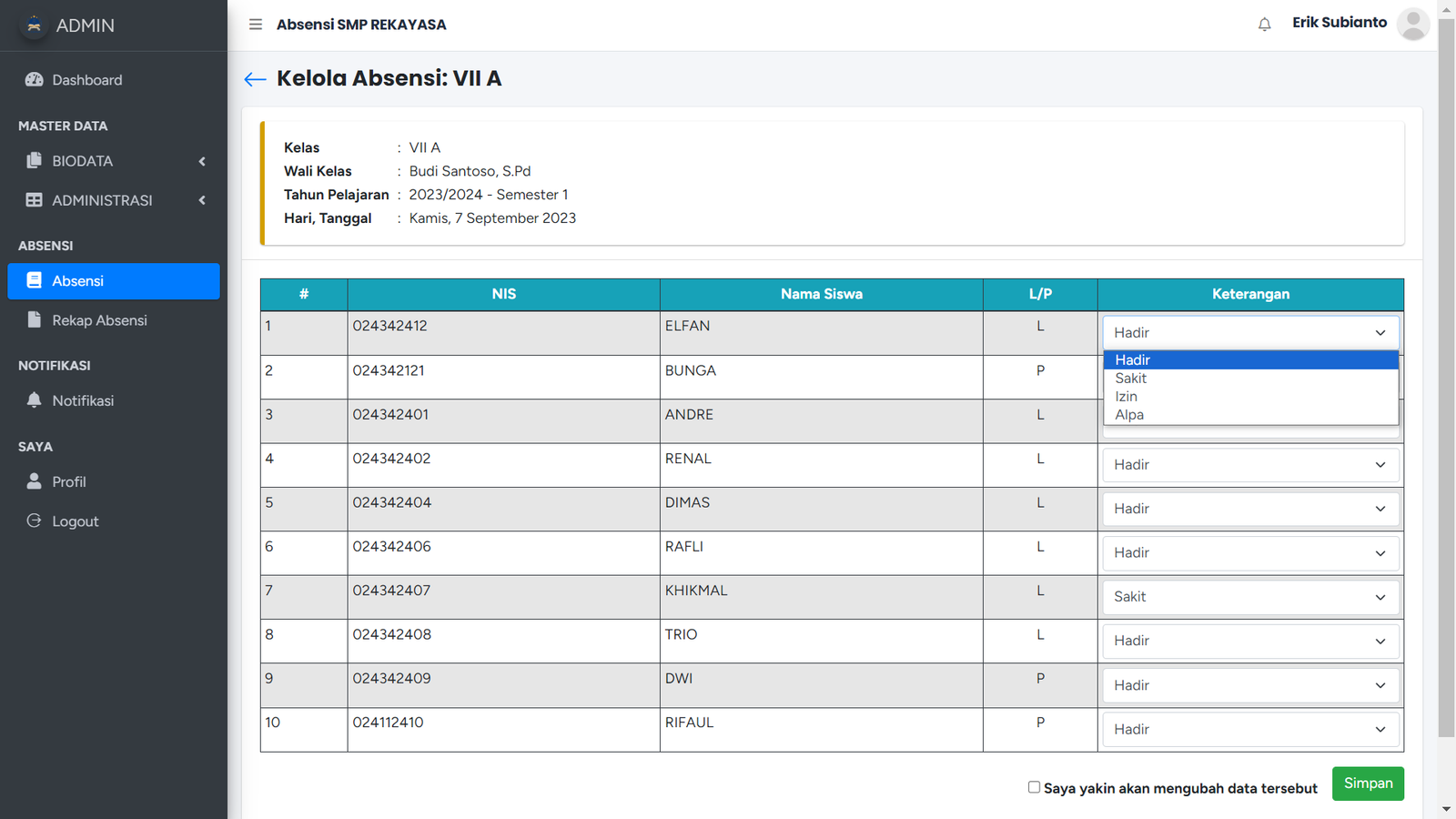Click the hamburger menu icon

coord(256,25)
